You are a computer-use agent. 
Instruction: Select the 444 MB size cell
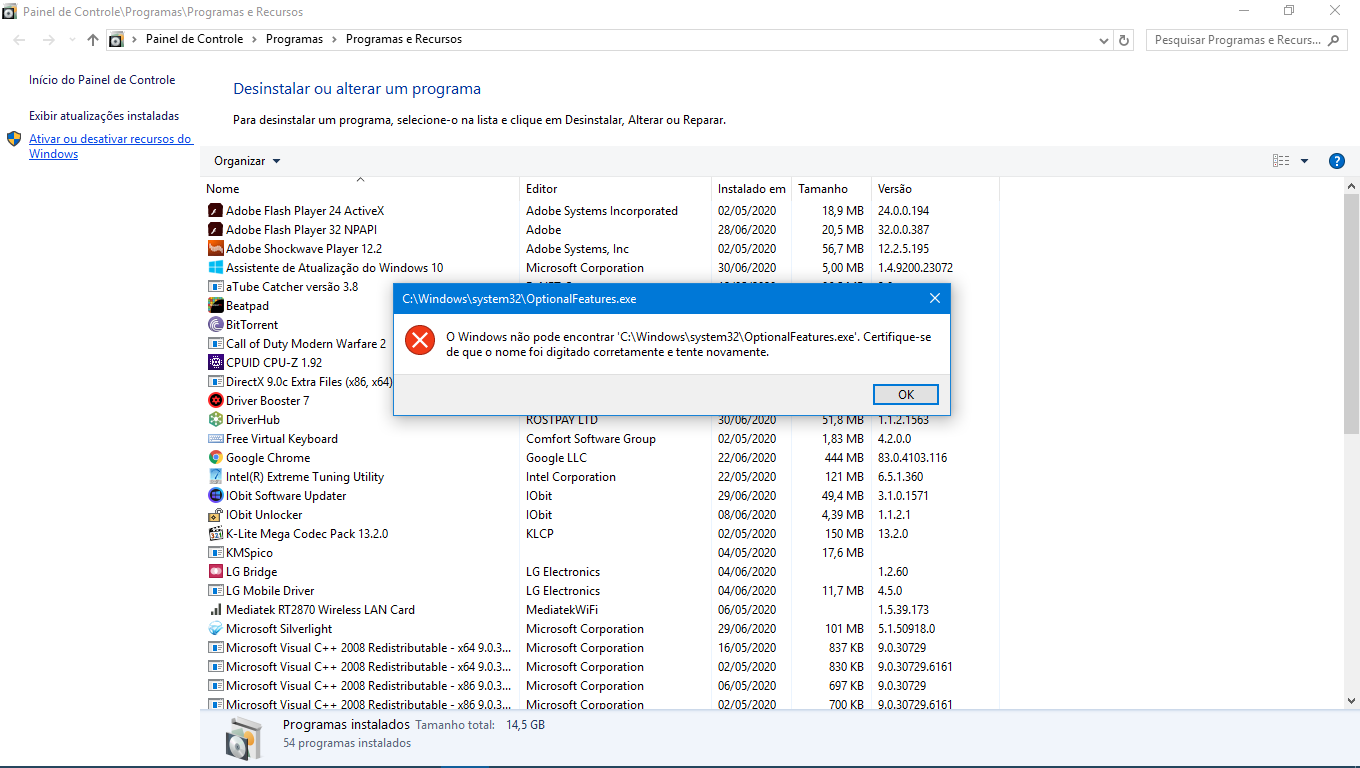click(x=844, y=458)
